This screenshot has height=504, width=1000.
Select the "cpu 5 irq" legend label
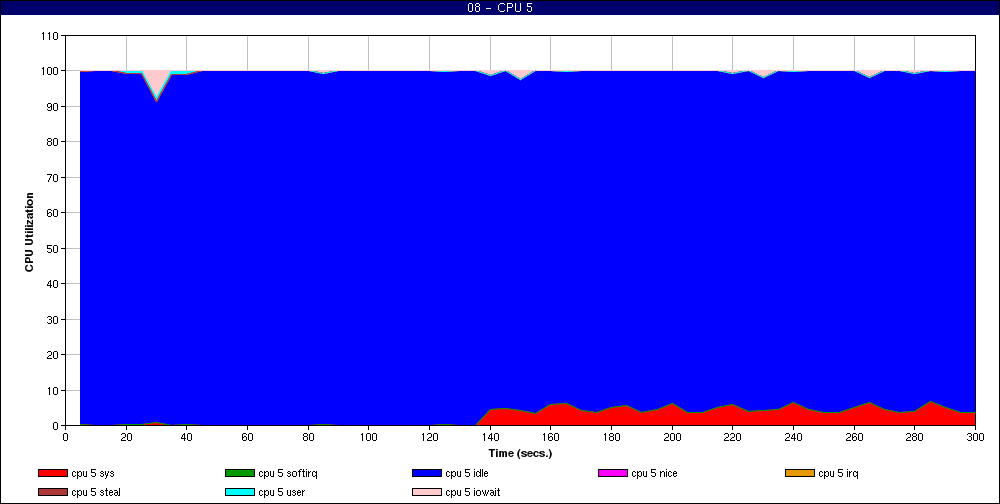838,473
